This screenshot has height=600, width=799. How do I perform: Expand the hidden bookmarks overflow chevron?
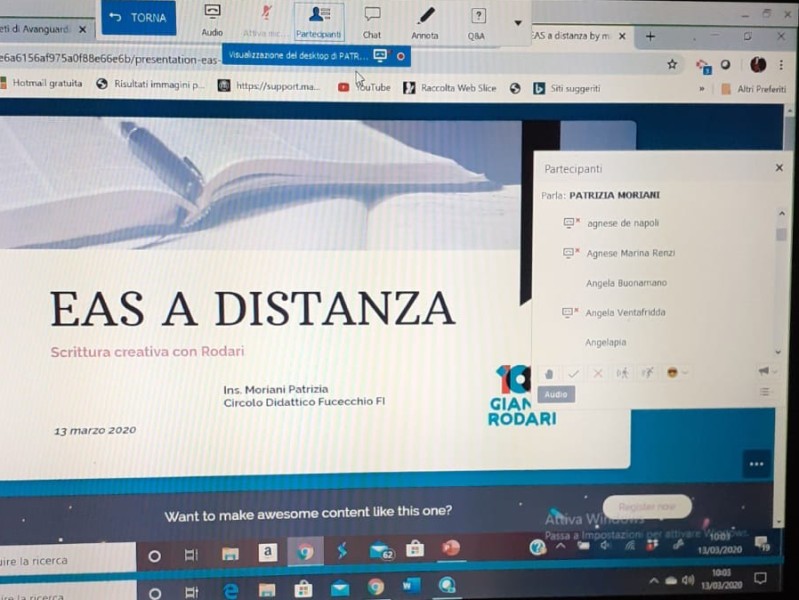(702, 88)
